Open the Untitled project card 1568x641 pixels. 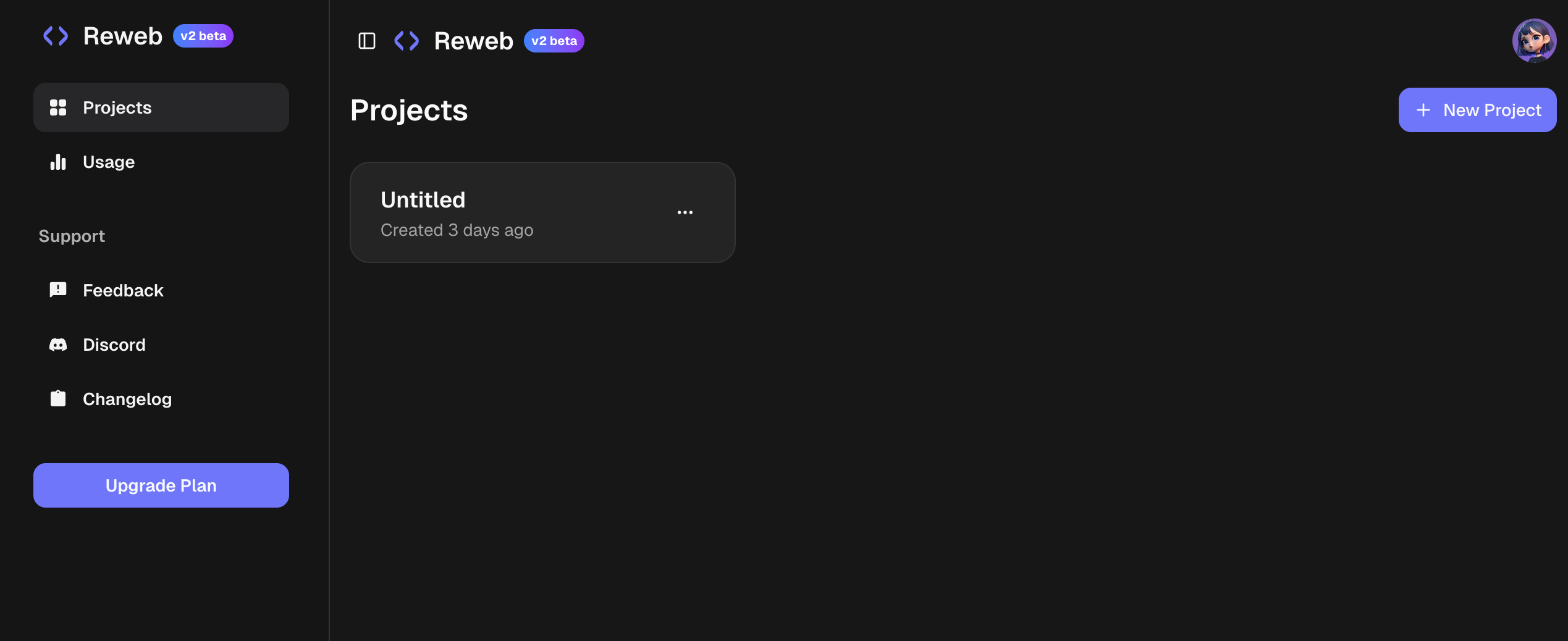click(x=494, y=212)
